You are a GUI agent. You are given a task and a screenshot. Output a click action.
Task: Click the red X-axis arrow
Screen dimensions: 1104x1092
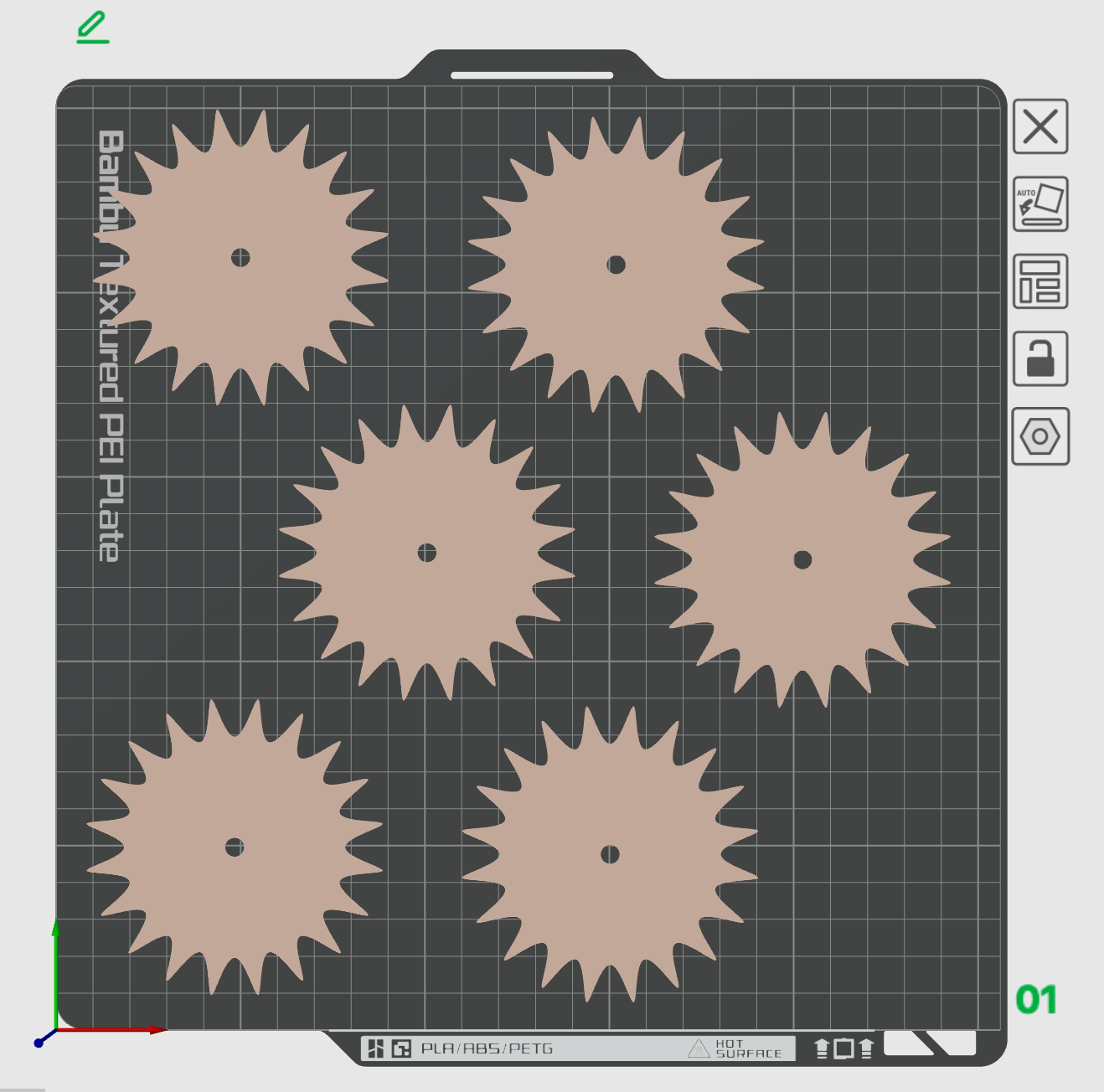(x=156, y=1029)
